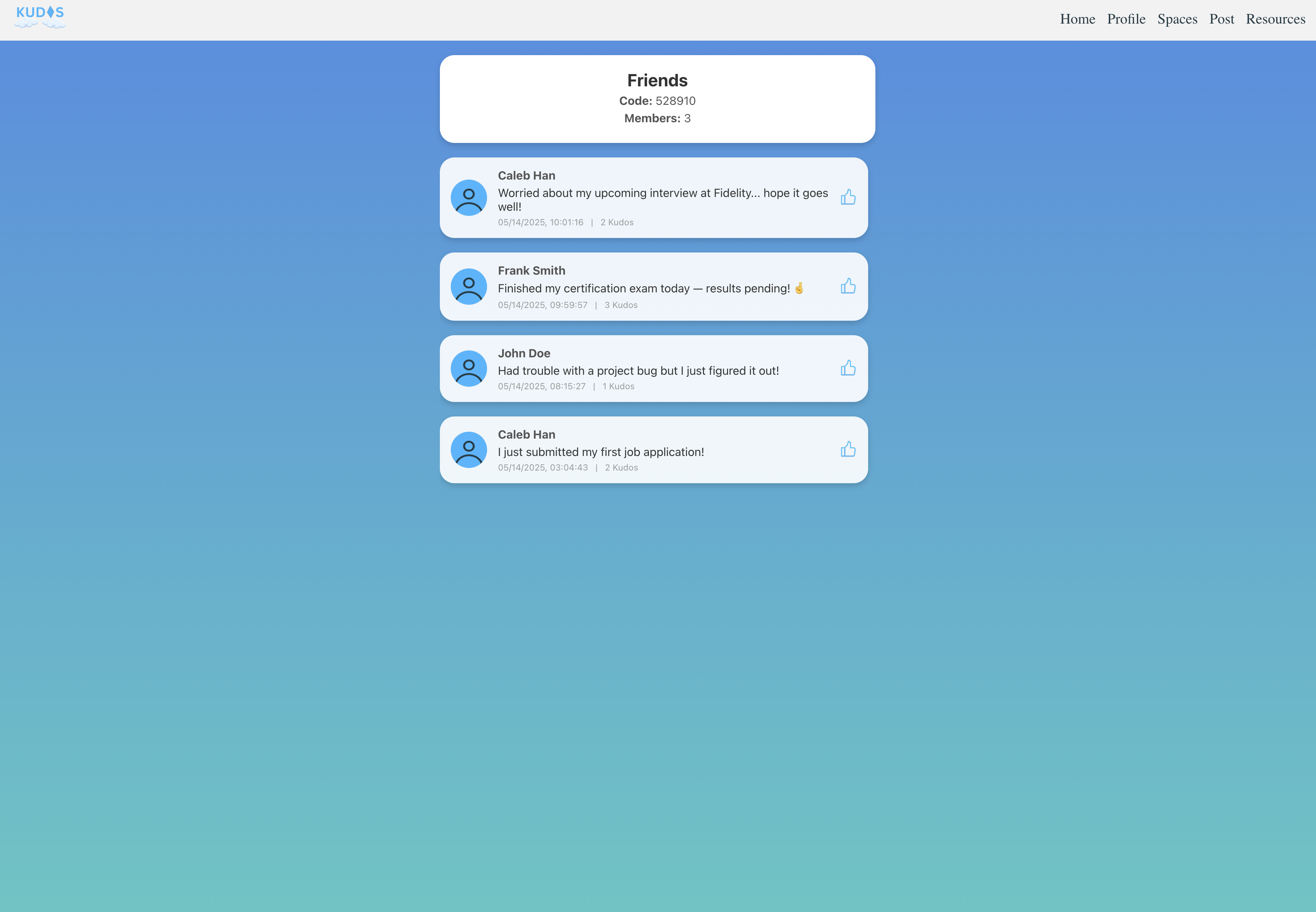Click the Kudos logo in the header
The width and height of the screenshot is (1316, 912).
40,17
